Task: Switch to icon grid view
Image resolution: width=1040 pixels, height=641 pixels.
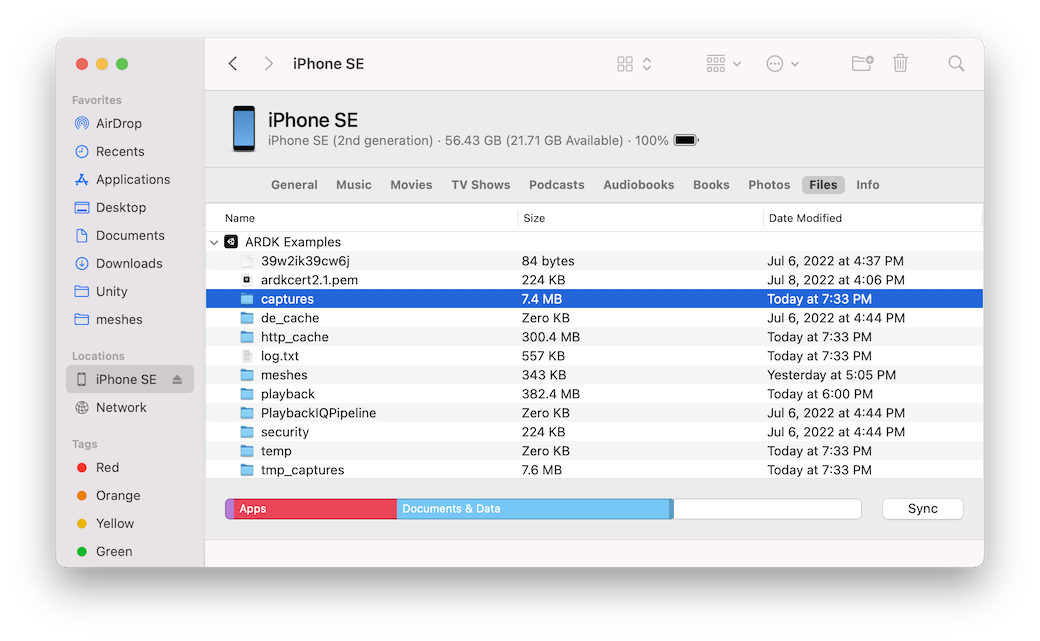Action: (625, 64)
